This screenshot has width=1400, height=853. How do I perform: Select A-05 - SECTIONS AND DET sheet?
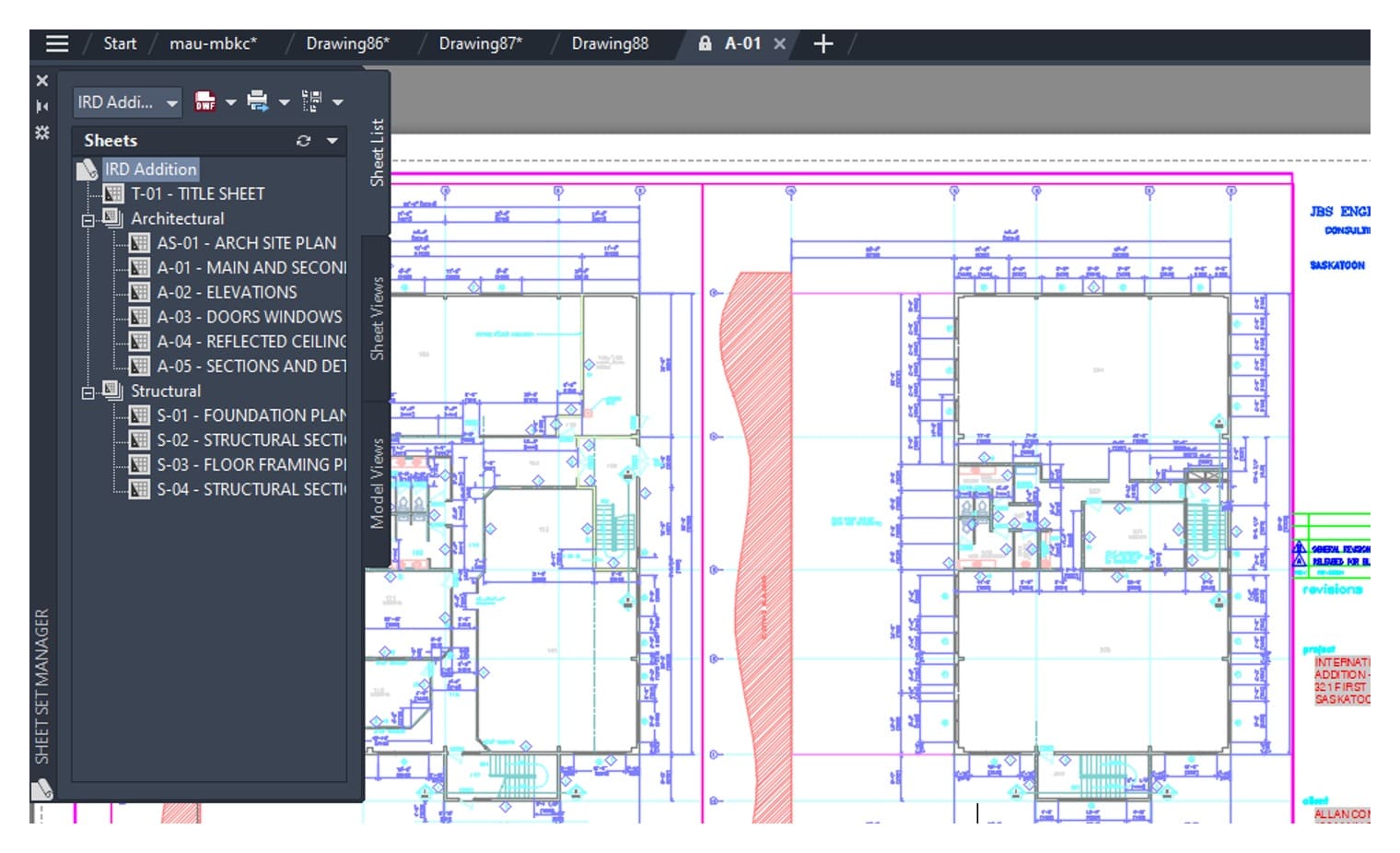point(251,367)
